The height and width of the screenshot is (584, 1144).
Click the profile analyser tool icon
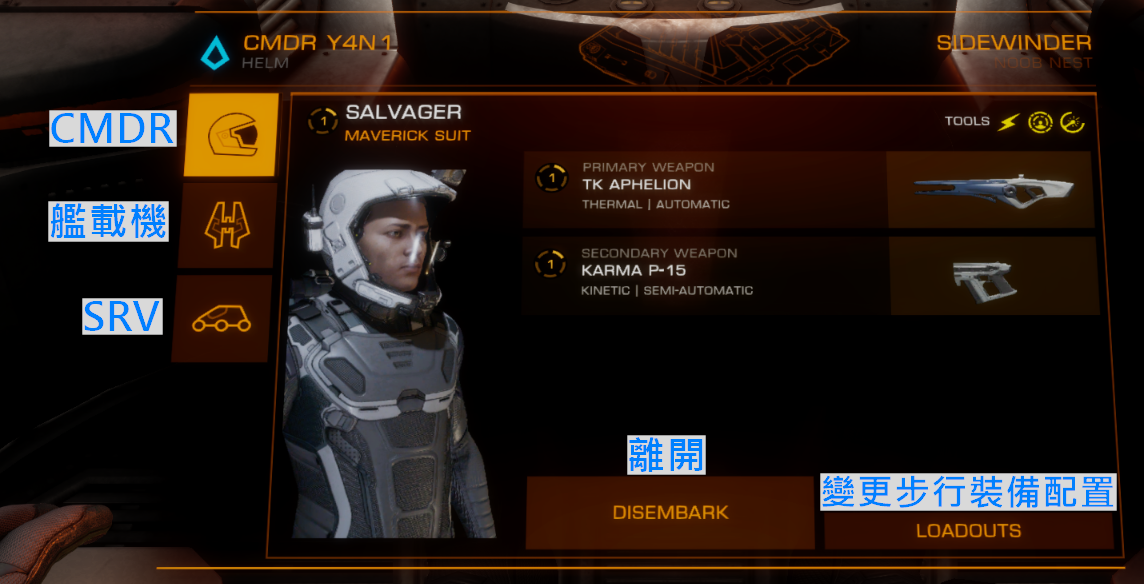[1040, 123]
